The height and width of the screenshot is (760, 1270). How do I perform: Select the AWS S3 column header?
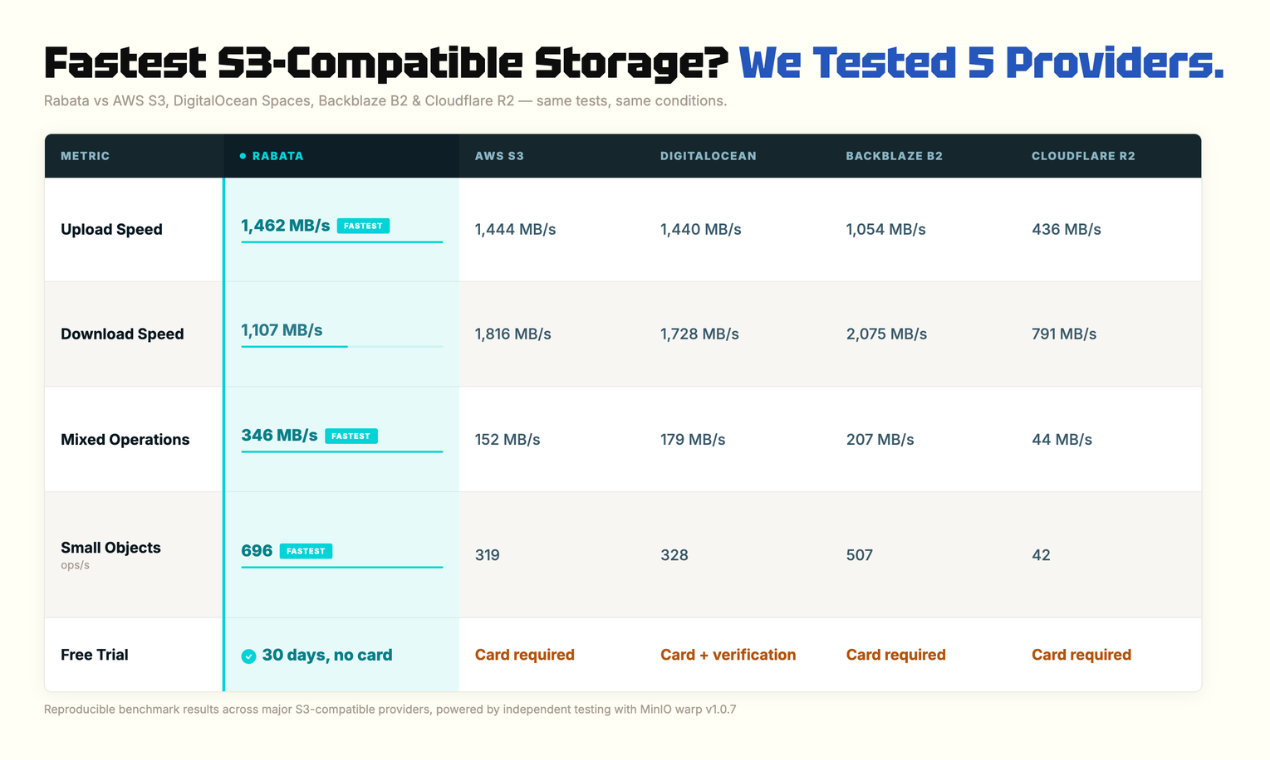coord(499,156)
